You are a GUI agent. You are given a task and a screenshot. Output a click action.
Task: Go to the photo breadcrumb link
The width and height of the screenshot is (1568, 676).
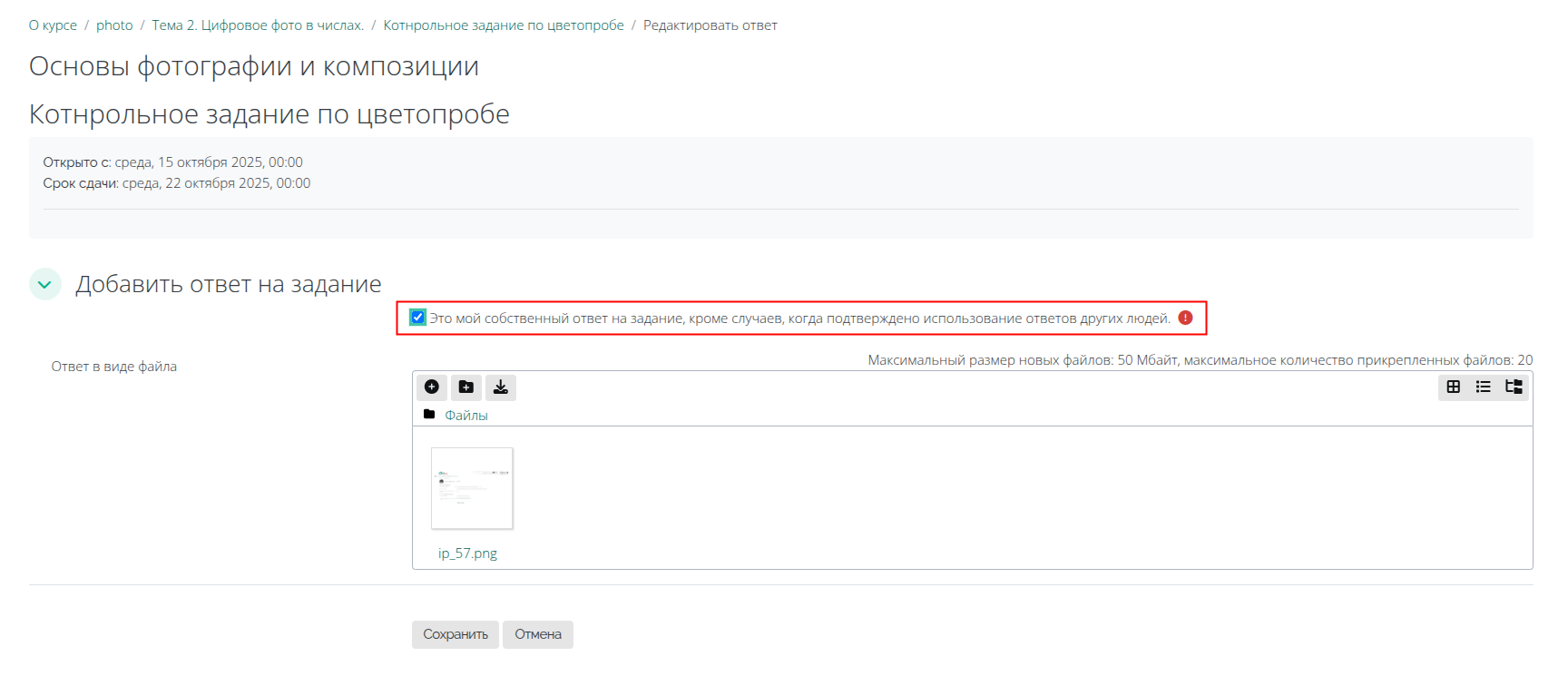tap(114, 25)
